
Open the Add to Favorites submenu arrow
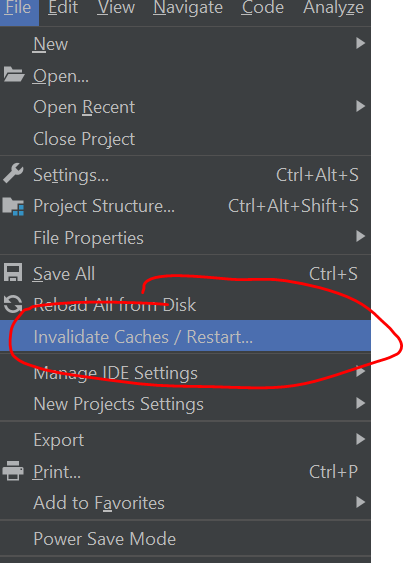[x=360, y=502]
